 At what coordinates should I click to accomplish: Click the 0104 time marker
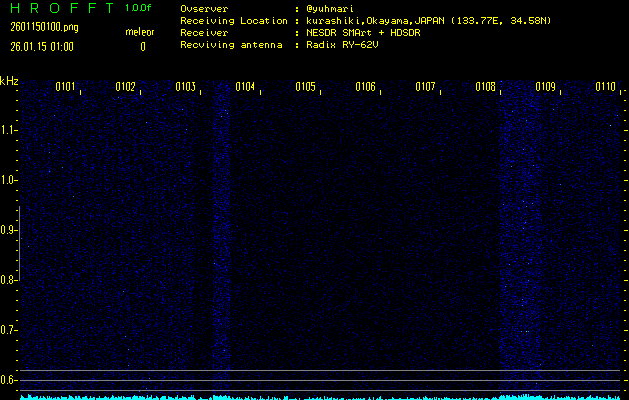click(245, 87)
